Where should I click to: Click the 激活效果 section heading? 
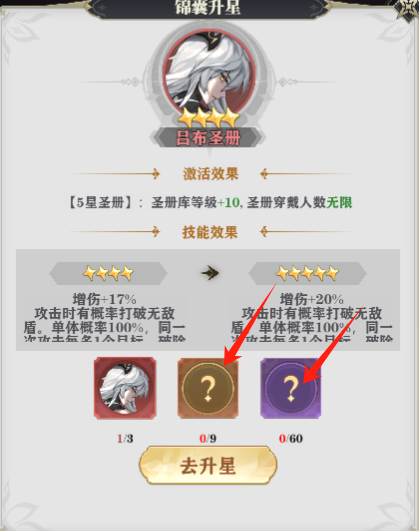211,174
